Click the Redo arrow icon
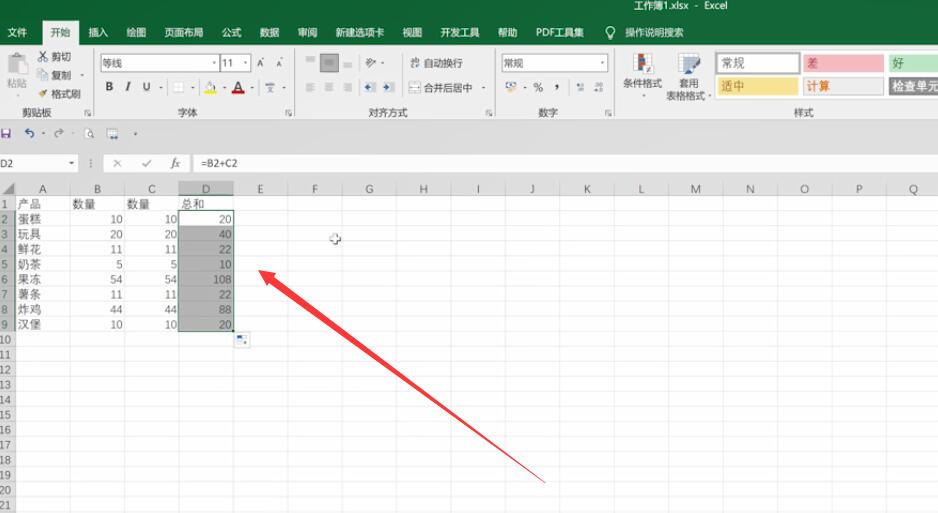The image size is (938, 513). pyautogui.click(x=58, y=133)
